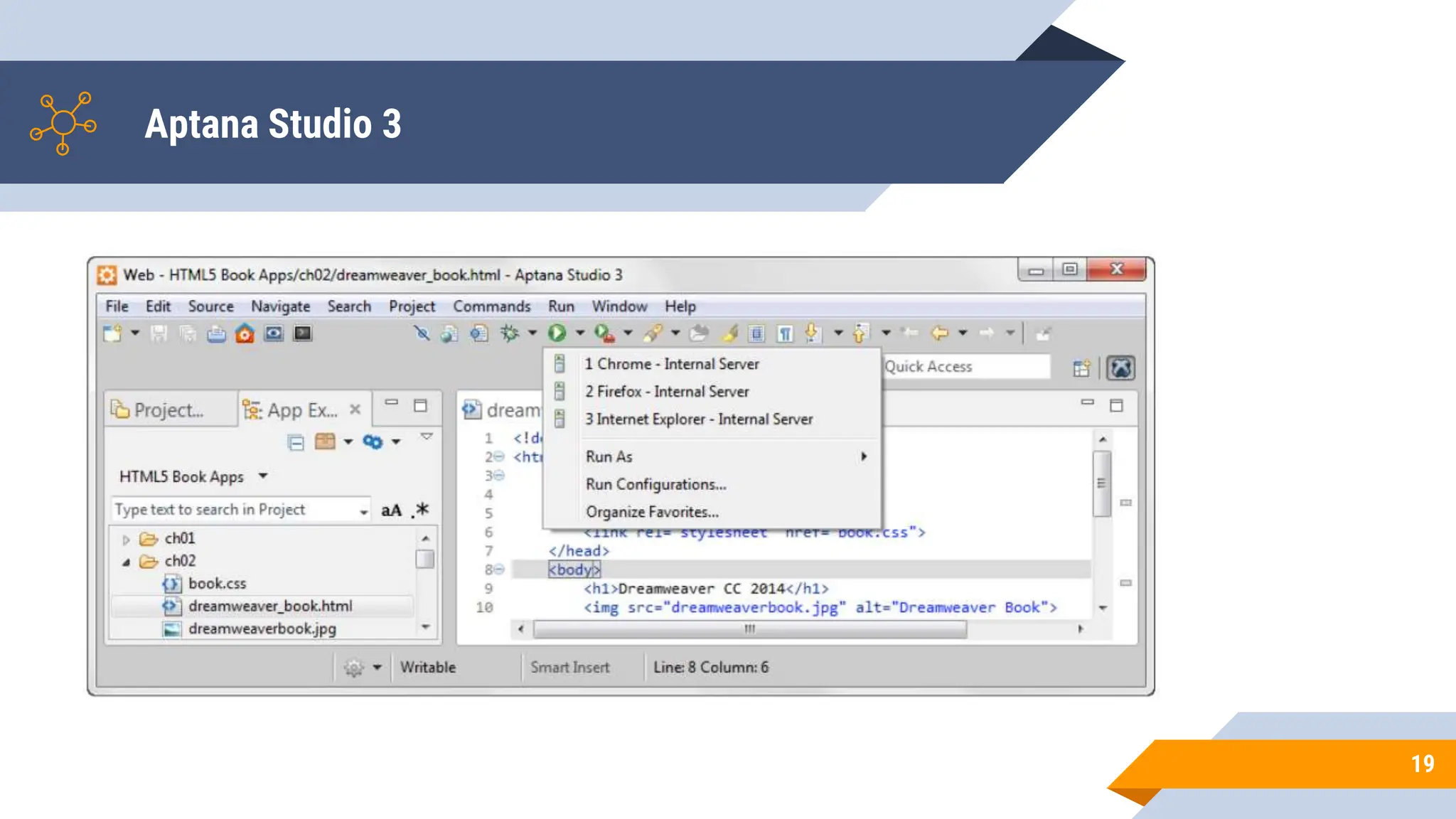Viewport: 1456px width, 819px height.
Task: Click the Debug bug icon
Action: [x=510, y=333]
